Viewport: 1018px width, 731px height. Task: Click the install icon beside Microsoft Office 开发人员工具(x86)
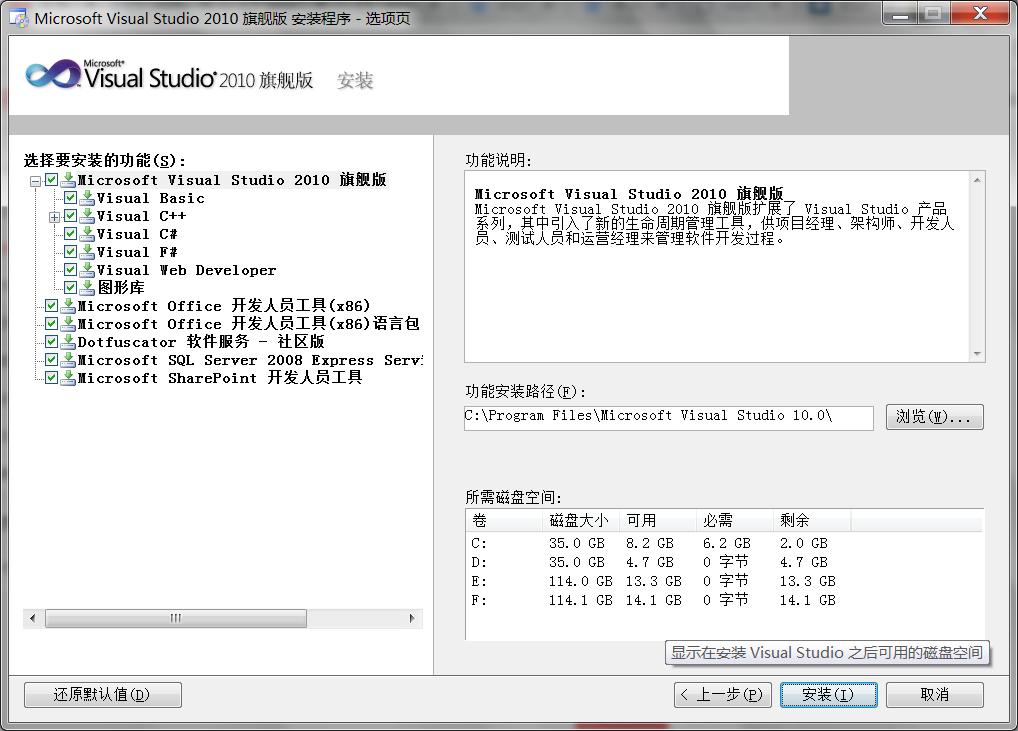tap(67, 305)
